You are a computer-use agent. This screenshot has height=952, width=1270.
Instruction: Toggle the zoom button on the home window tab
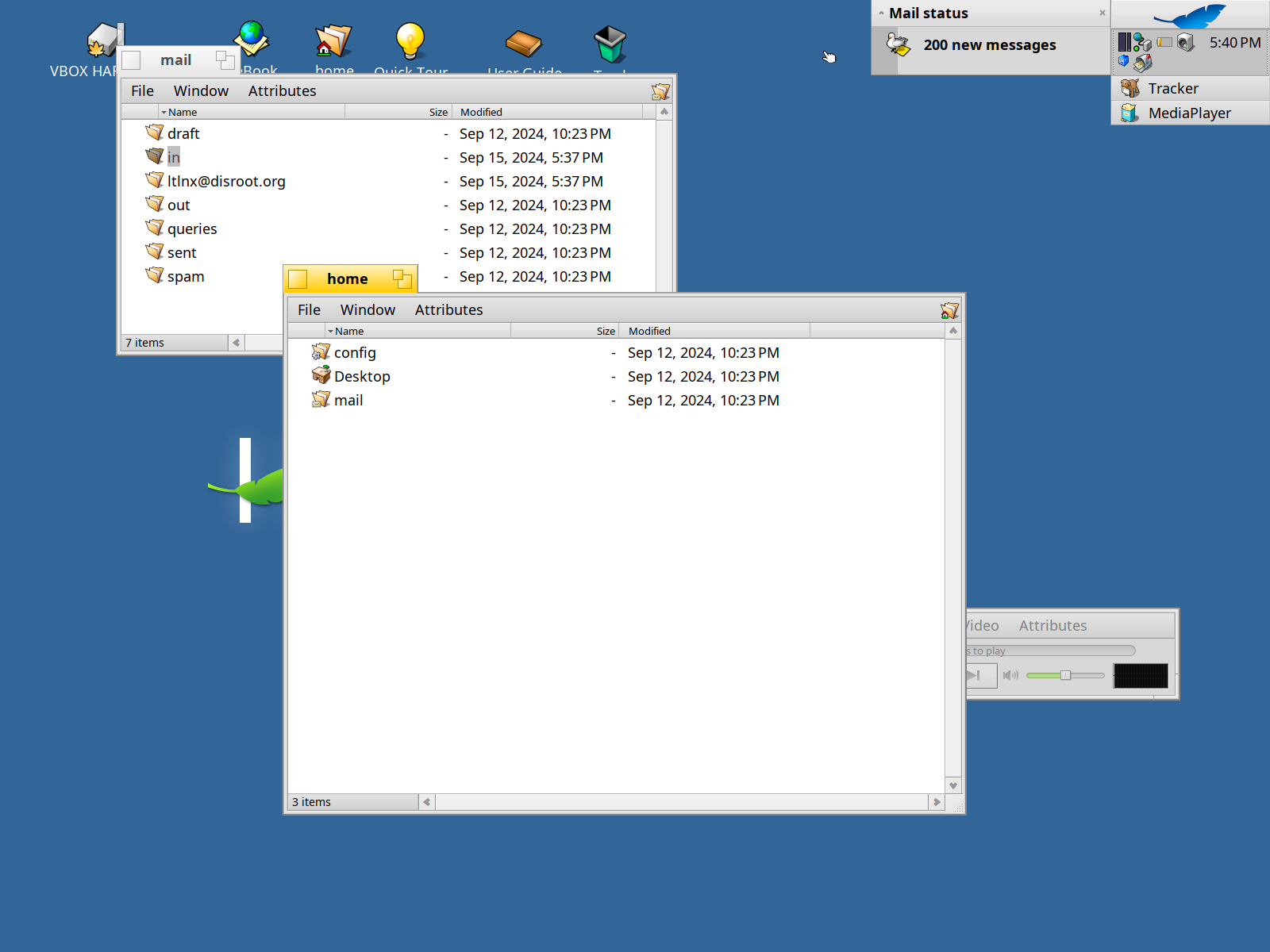[x=402, y=278]
